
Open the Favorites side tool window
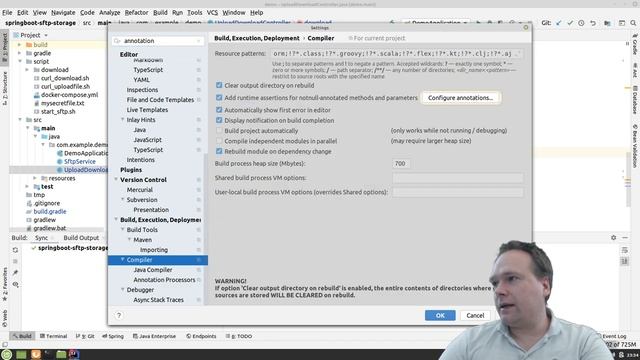[4, 284]
